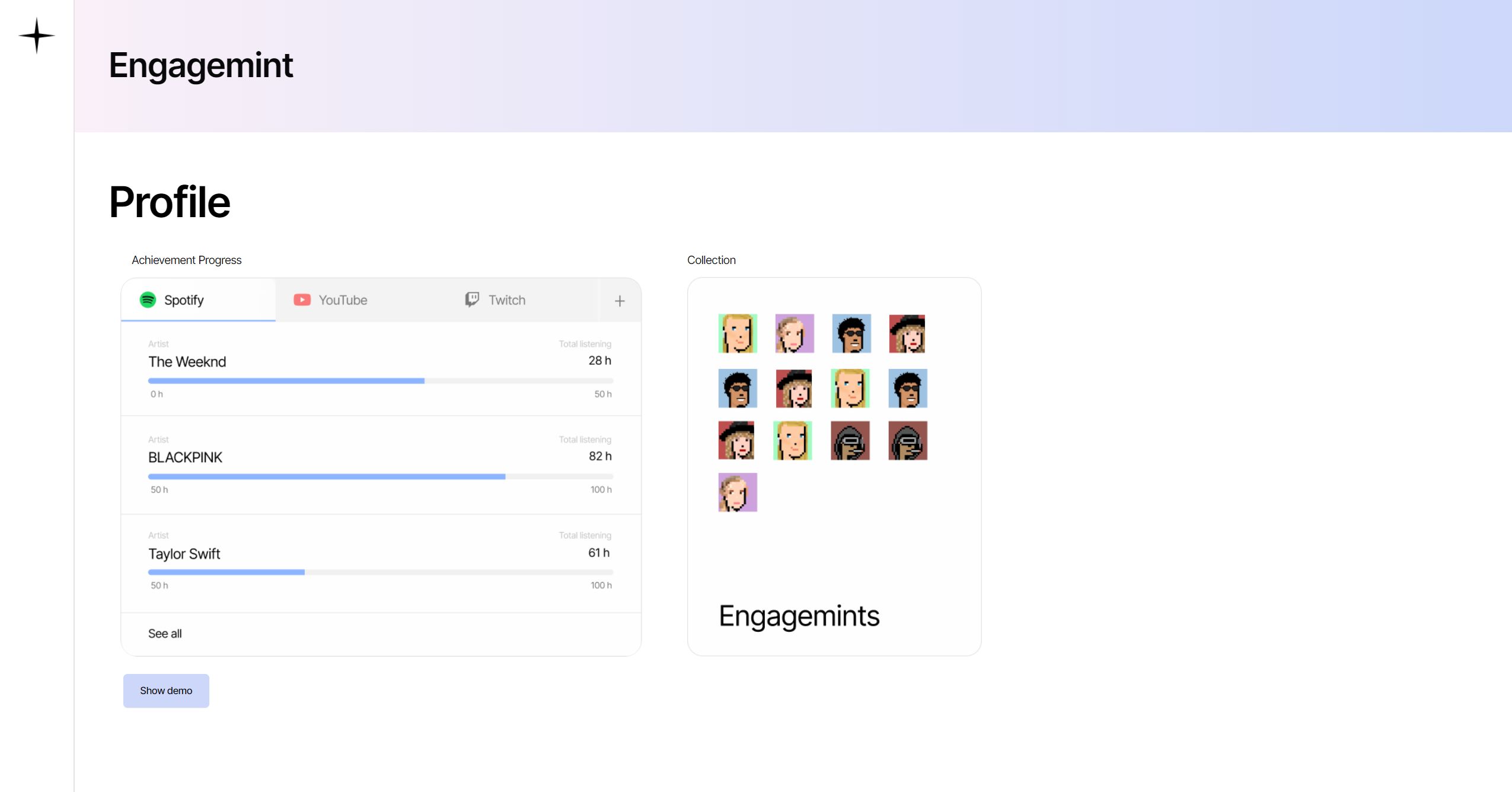The image size is (1512, 792).
Task: Click the BLACKPINK listening progress bar
Action: click(x=381, y=476)
